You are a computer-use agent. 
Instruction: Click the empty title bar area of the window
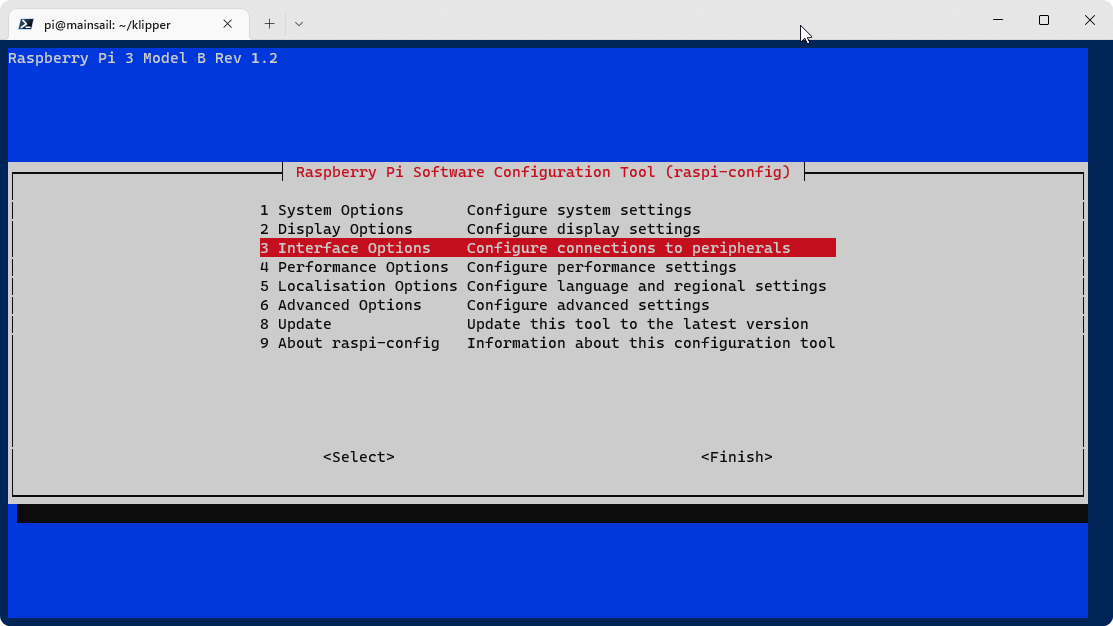[x=600, y=20]
